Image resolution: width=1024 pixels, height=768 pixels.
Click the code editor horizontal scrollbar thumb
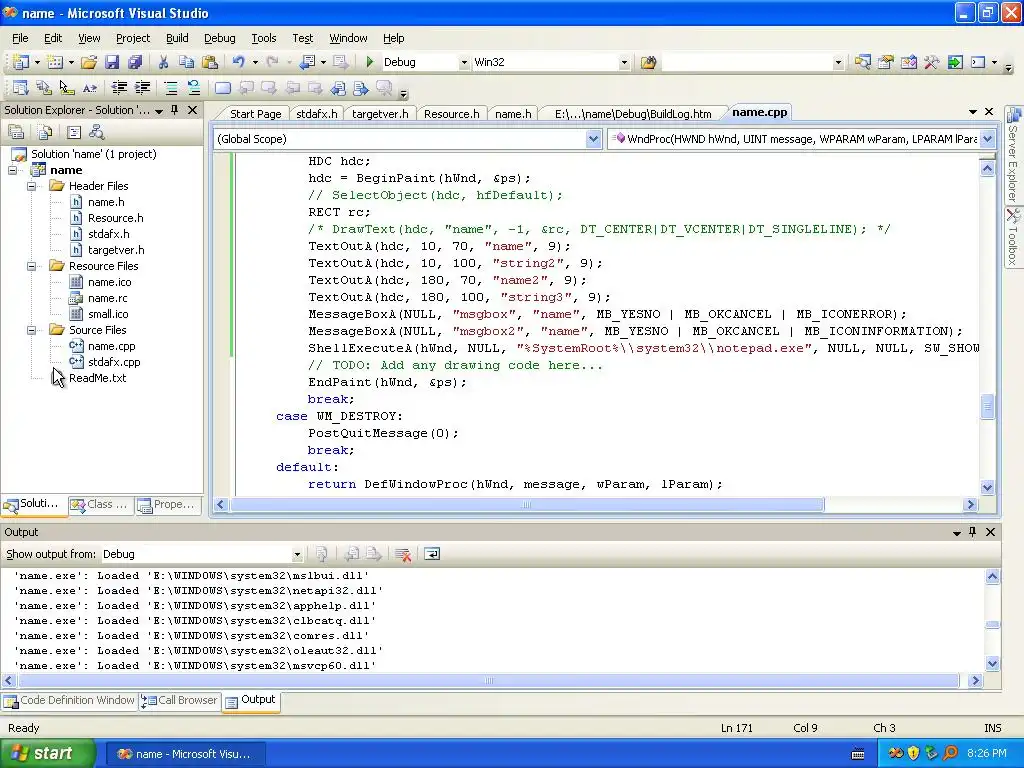click(x=526, y=505)
